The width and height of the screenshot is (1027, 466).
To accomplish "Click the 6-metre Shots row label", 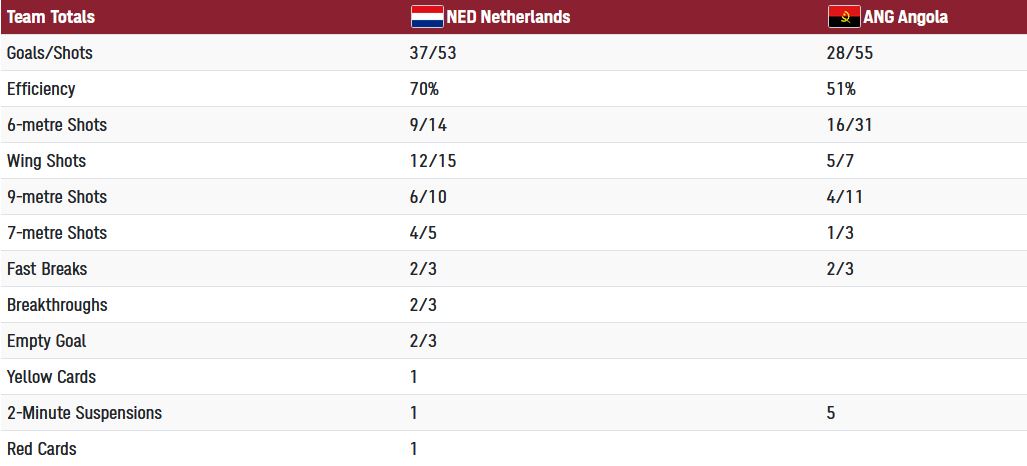I will [x=57, y=125].
